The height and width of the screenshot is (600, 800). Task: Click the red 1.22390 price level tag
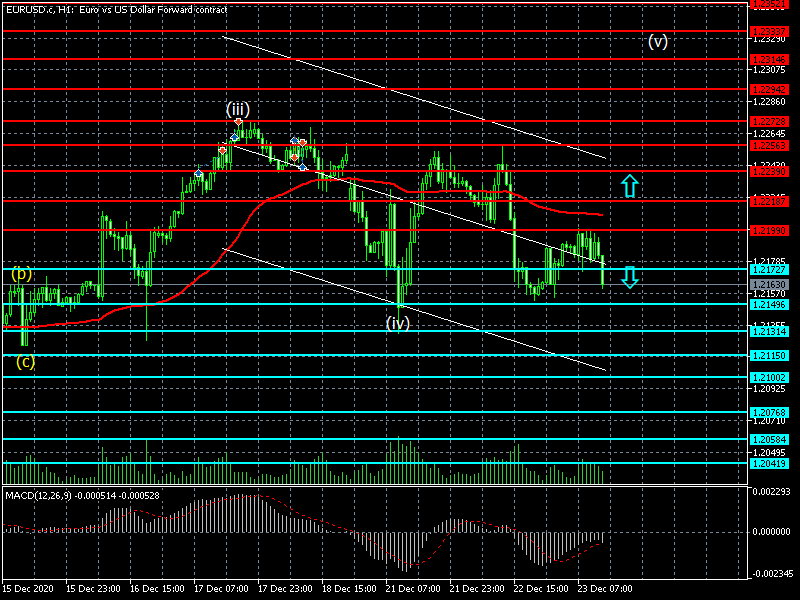click(x=769, y=171)
